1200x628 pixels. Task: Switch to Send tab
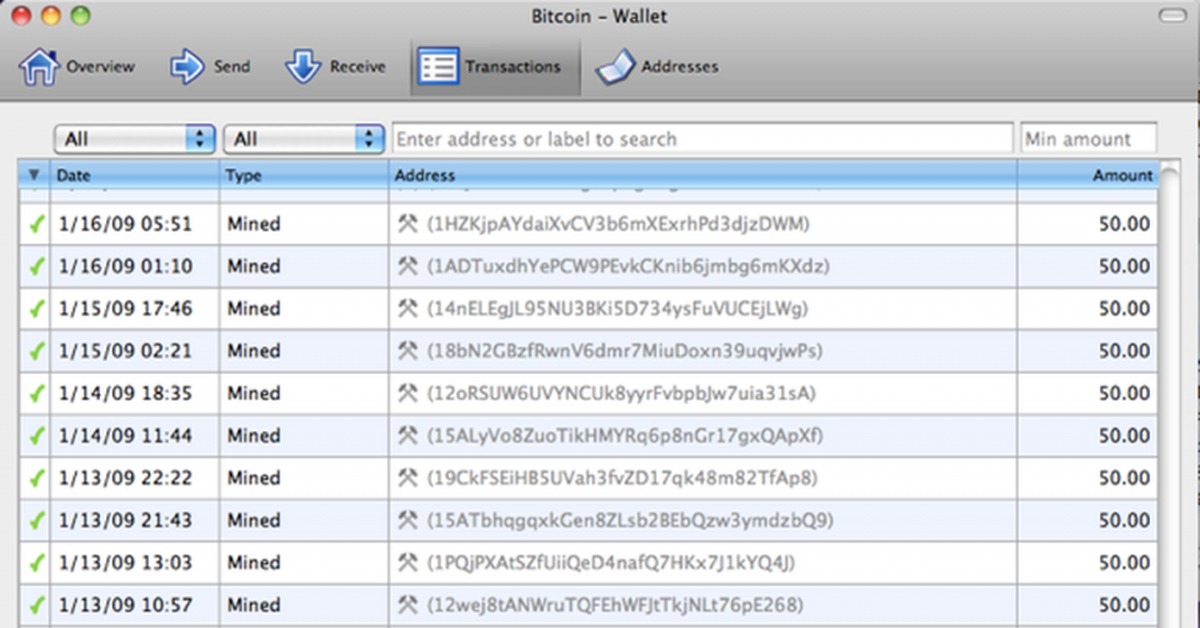210,67
